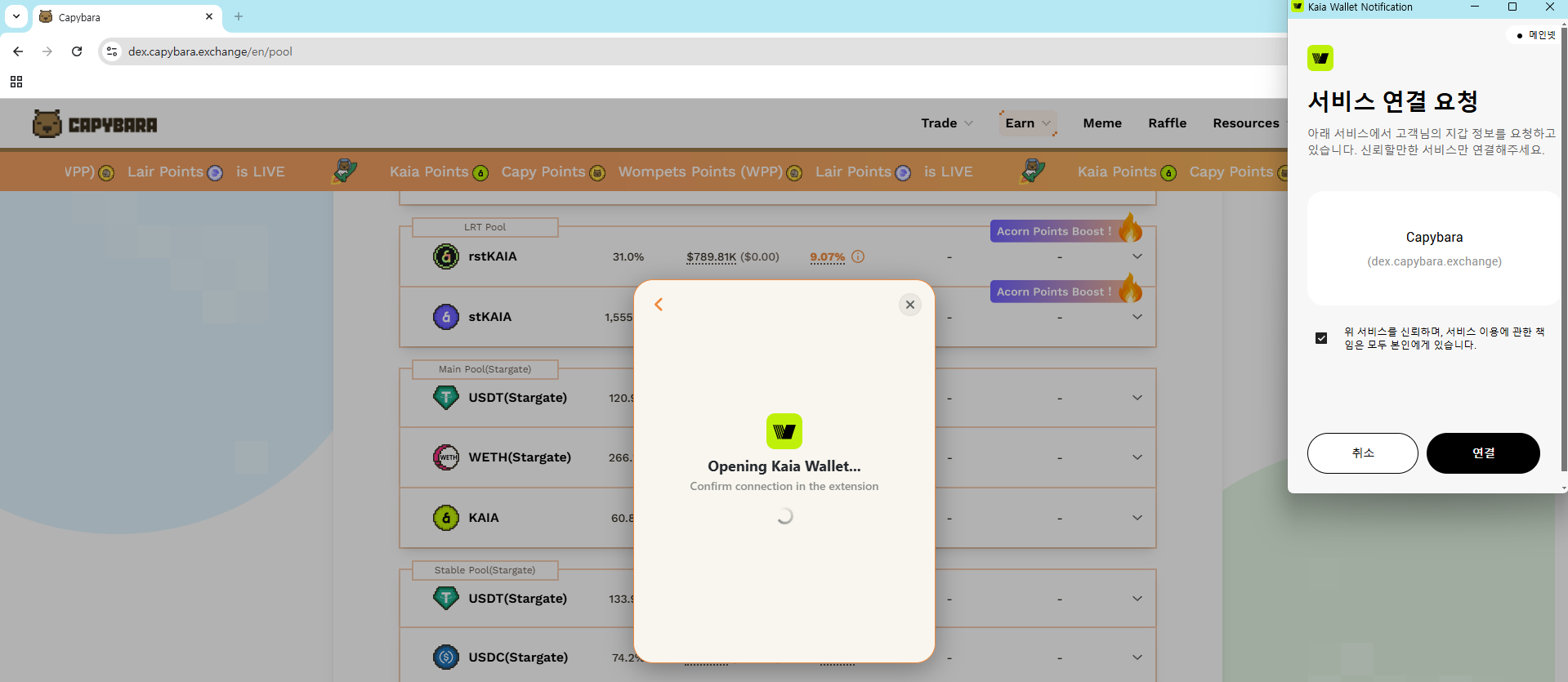Click the first Kaia Points banner item
This screenshot has height=682, width=1568.
439,172
